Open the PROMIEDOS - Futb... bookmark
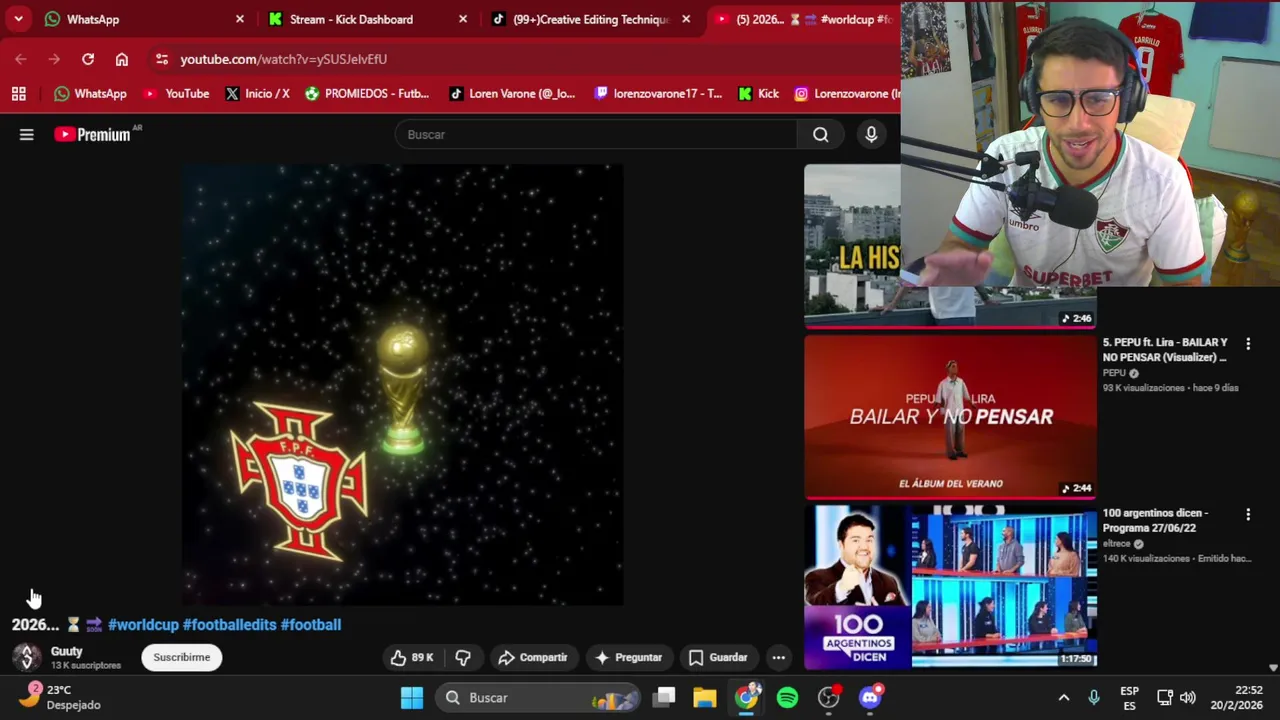Image resolution: width=1280 pixels, height=720 pixels. (x=367, y=94)
